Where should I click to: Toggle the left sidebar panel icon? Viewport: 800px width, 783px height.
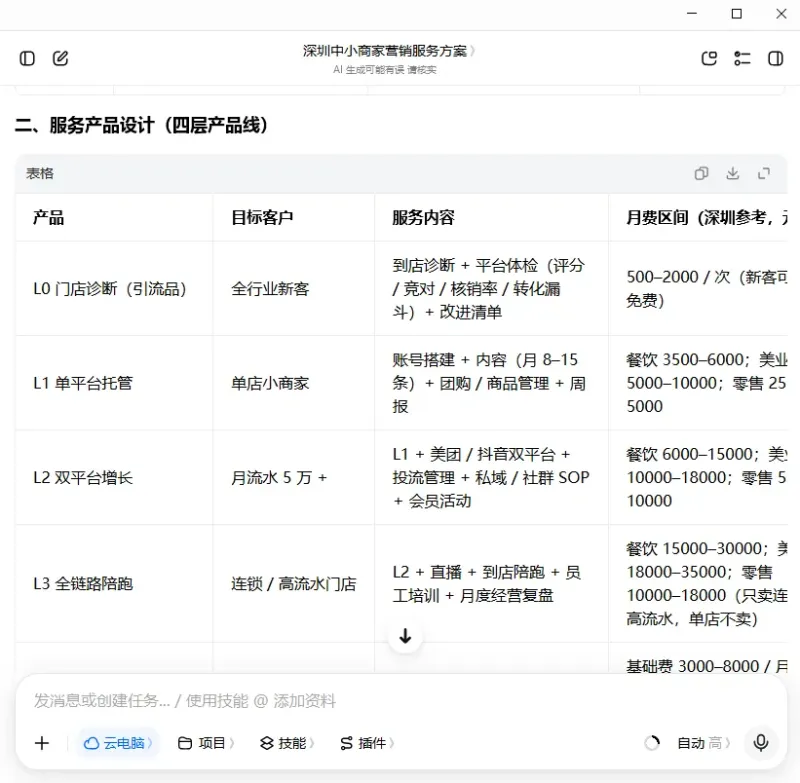click(x=27, y=59)
